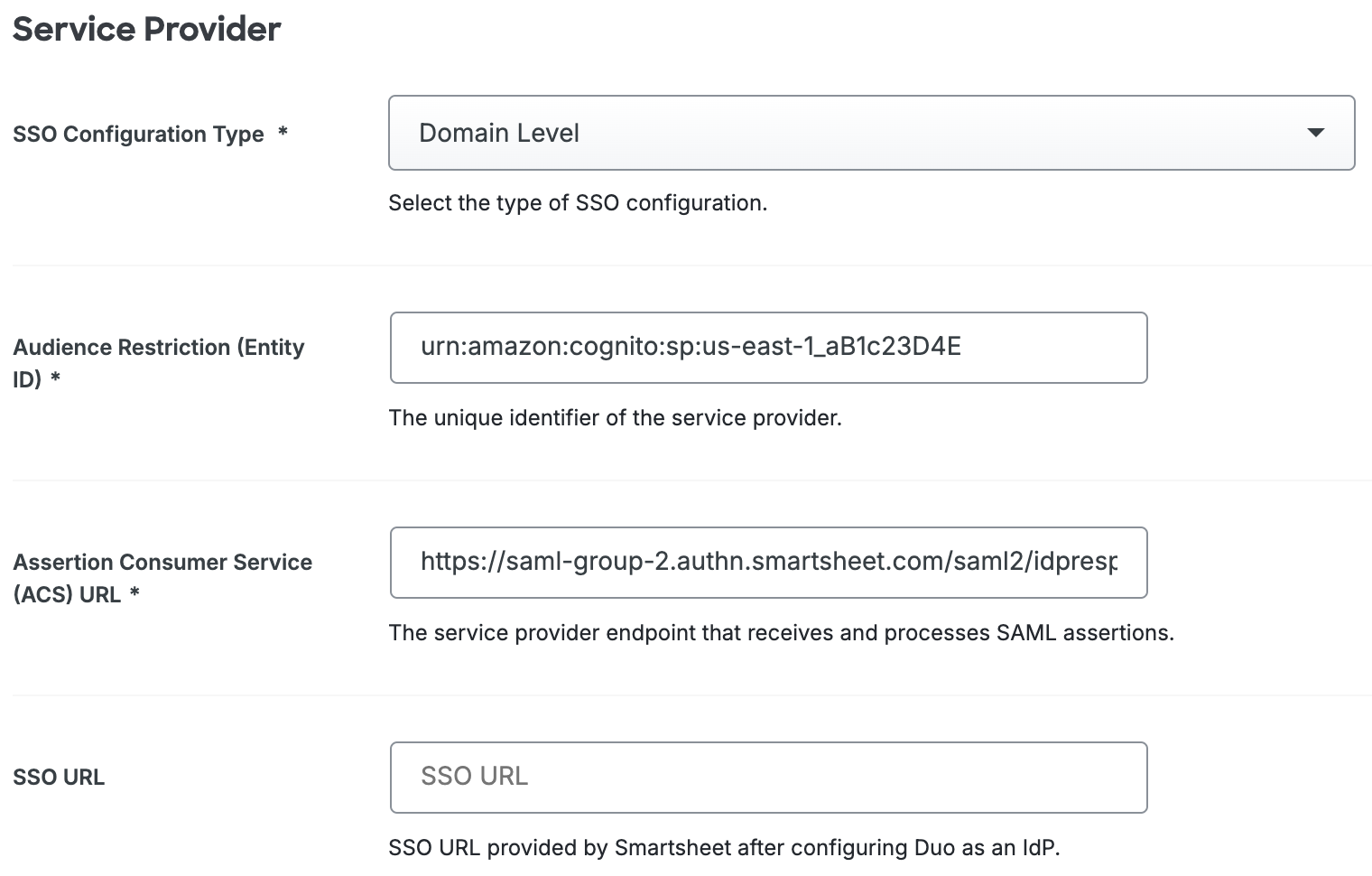Click the Assertion Consumer Service (ACS) URL label

(162, 578)
